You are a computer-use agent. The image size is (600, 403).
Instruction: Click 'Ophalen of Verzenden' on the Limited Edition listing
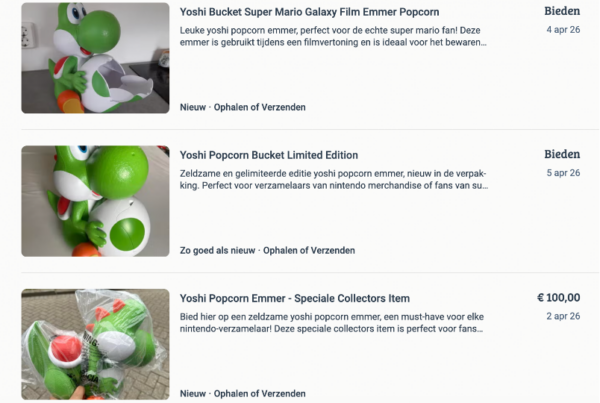pyautogui.click(x=309, y=250)
